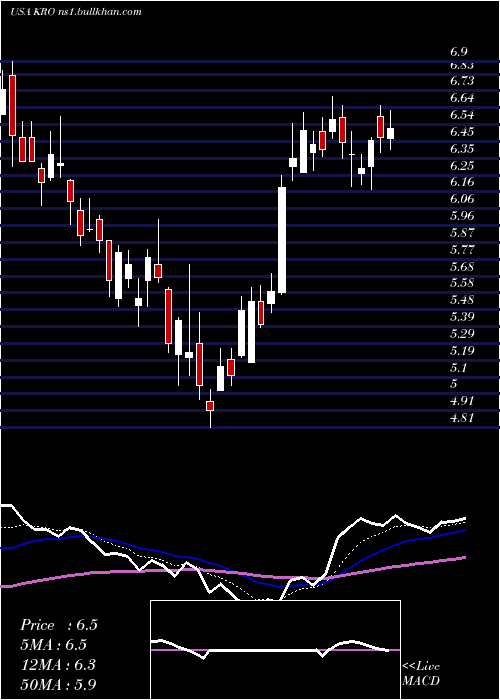This screenshot has width=500, height=700.
Task: Select the 6.25 price level label
Action: point(462,166)
